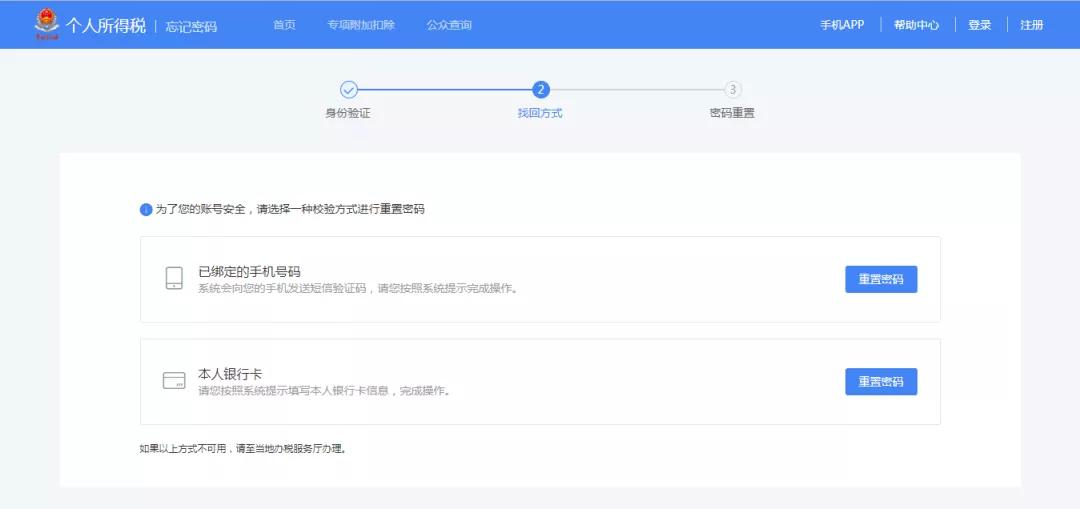Click the step 2 numbered circle
This screenshot has width=1080, height=509.
pyautogui.click(x=541, y=90)
